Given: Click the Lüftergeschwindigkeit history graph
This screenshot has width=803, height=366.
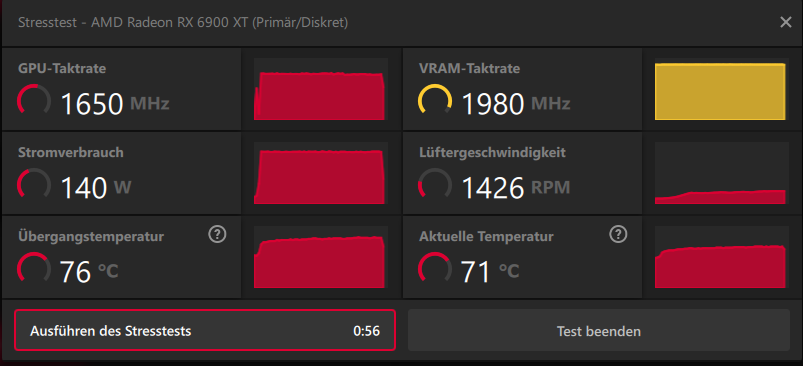Looking at the screenshot, I should [722, 174].
